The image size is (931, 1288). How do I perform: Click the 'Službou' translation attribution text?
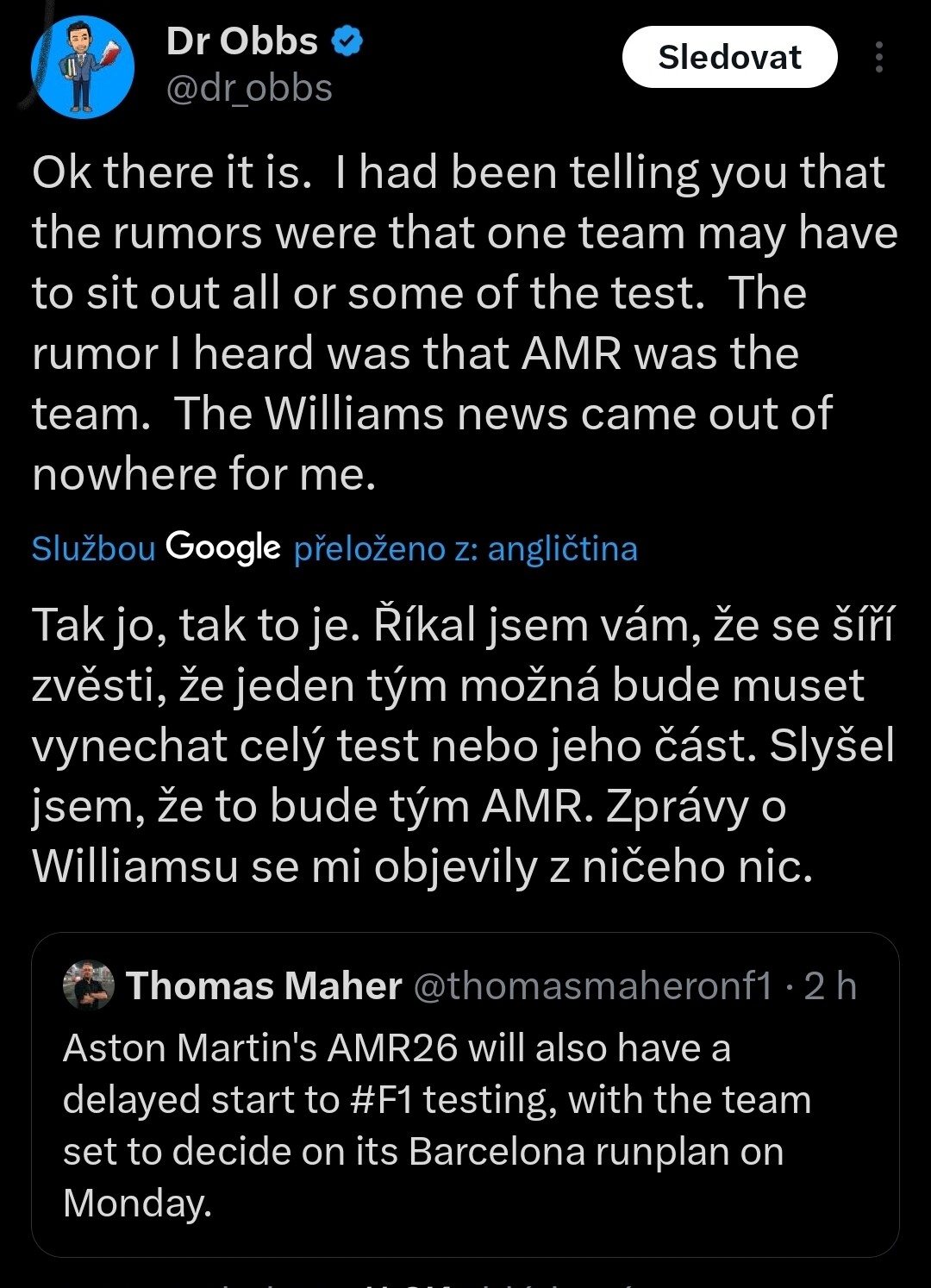(93, 548)
